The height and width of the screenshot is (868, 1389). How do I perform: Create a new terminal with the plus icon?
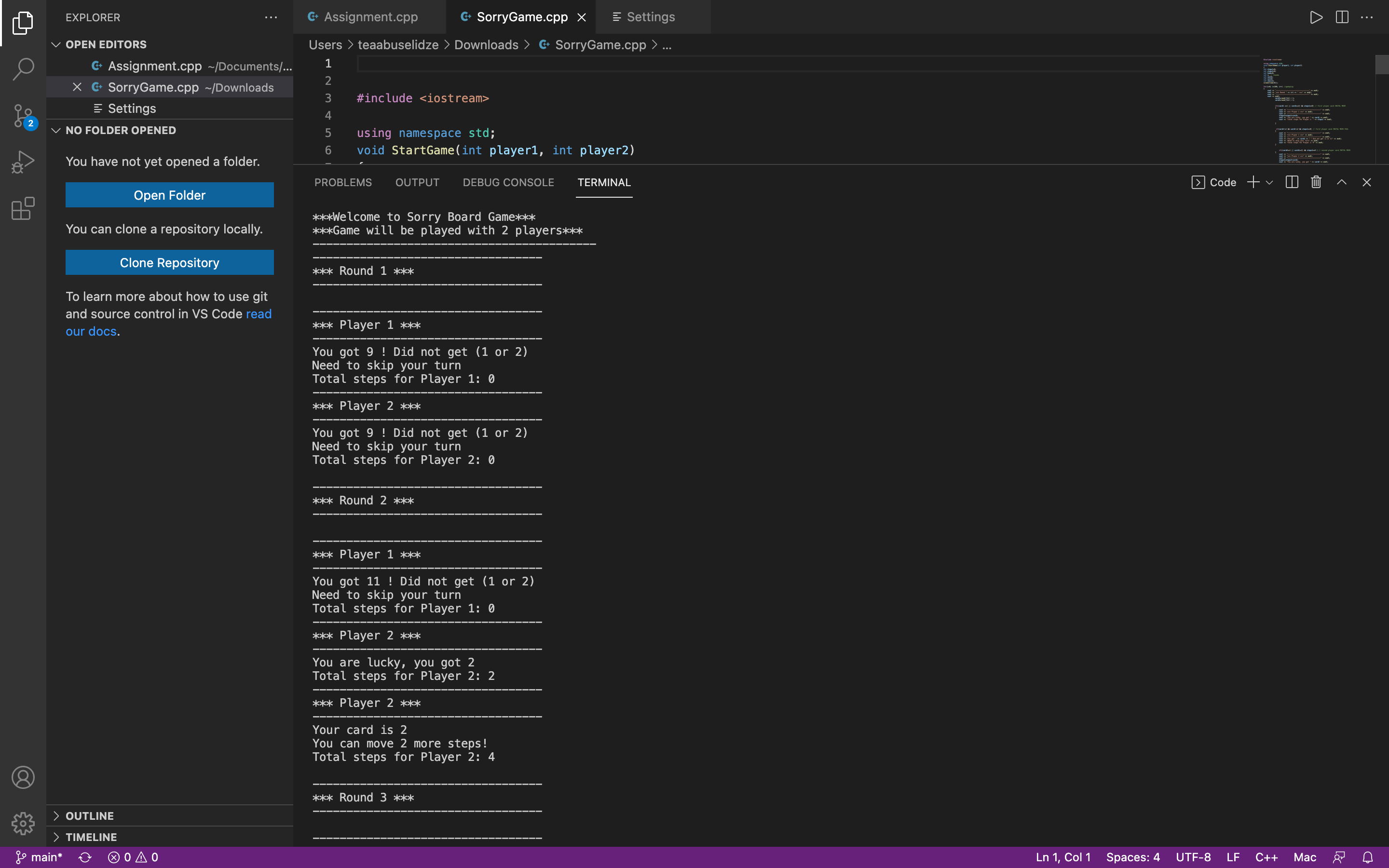pos(1252,182)
